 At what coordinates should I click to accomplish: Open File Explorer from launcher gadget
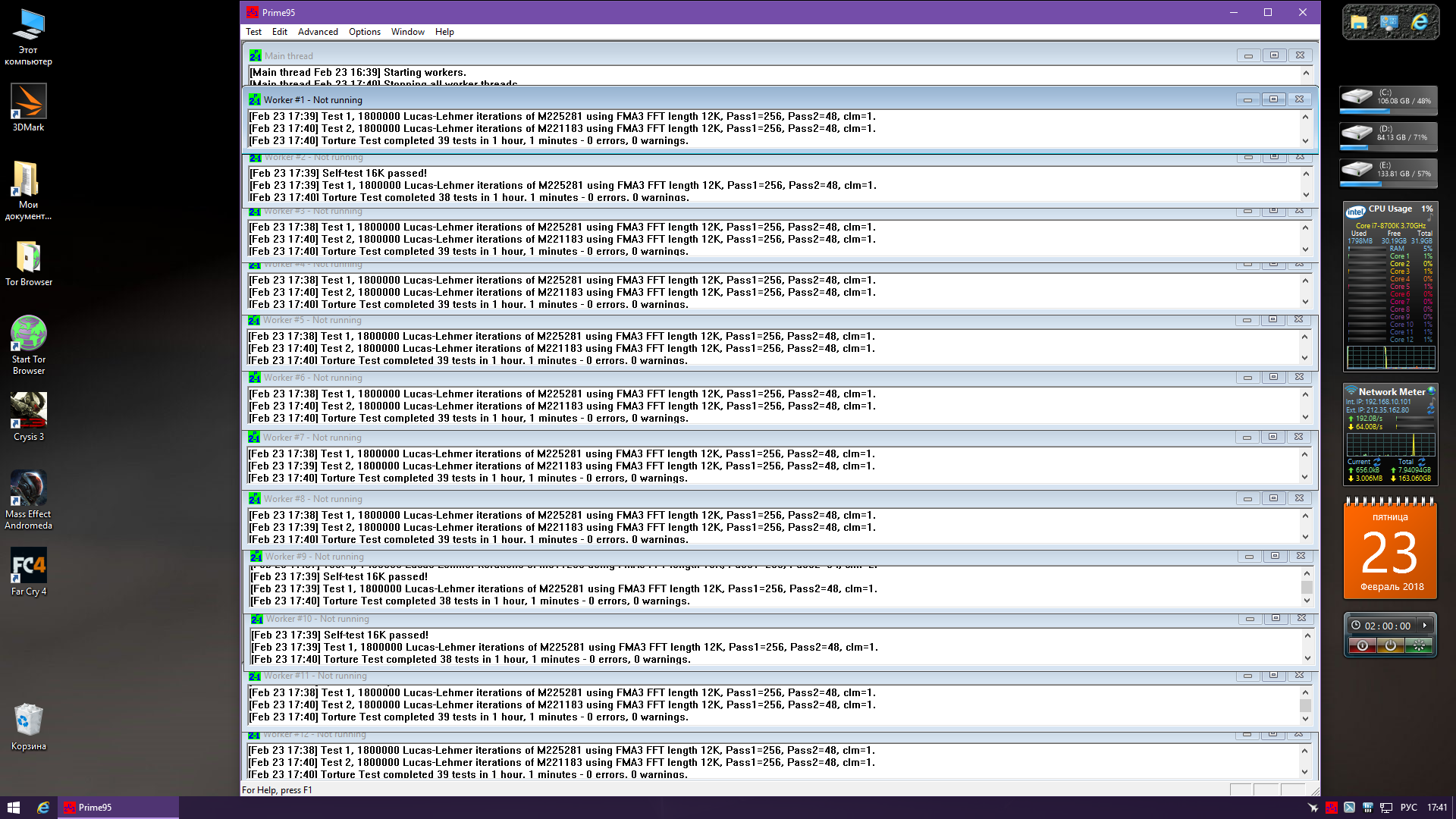[1359, 22]
